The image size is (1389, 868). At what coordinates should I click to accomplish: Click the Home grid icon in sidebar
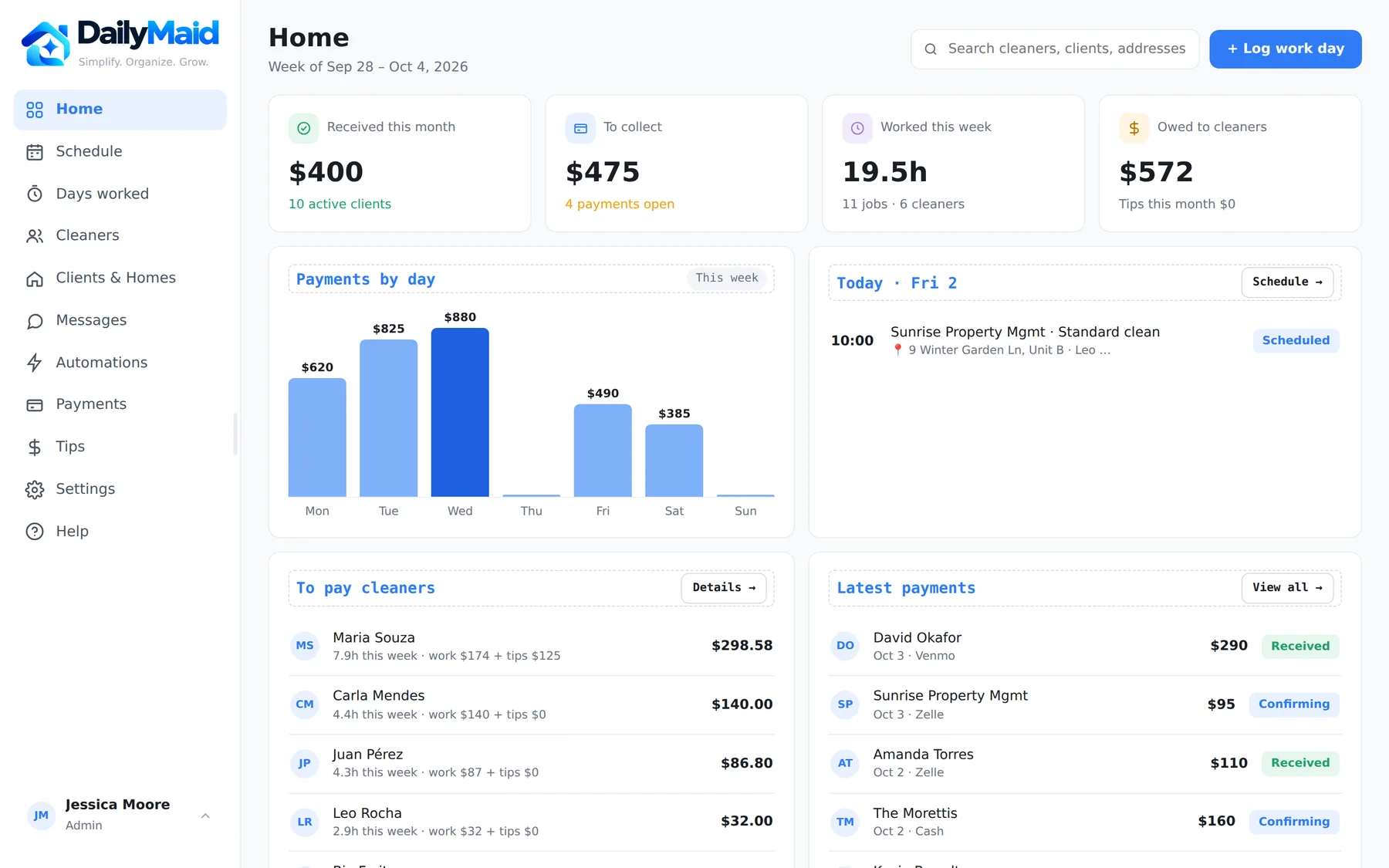pos(35,110)
